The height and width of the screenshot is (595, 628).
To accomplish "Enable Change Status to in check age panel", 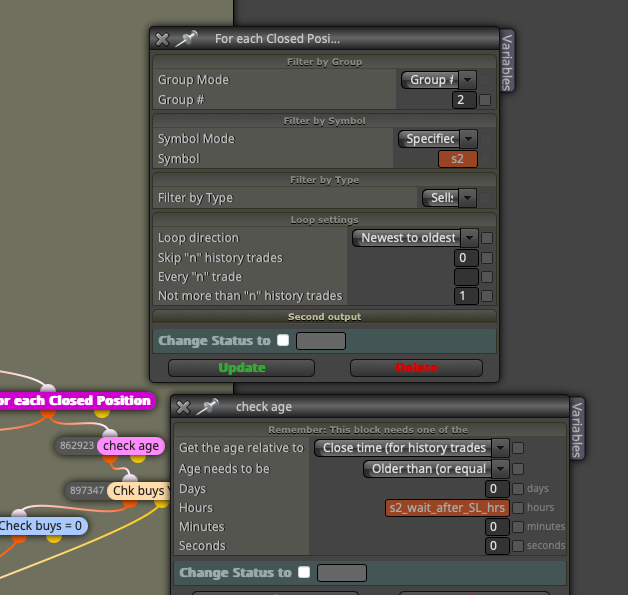I will click(x=304, y=572).
